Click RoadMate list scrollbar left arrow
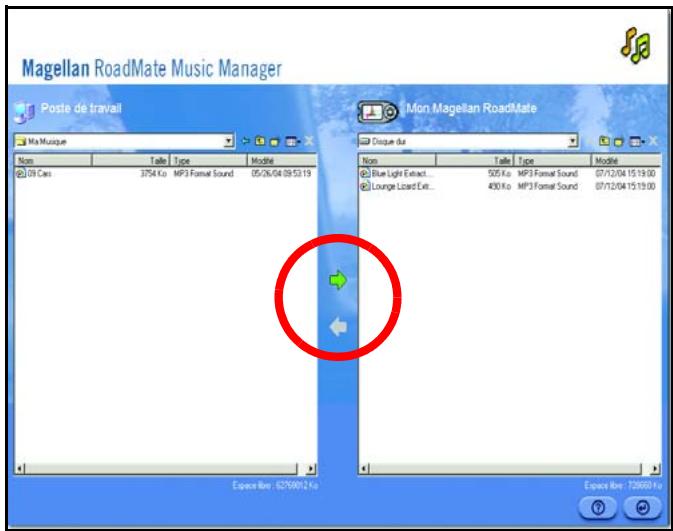This screenshot has width=673, height=531. 364,469
